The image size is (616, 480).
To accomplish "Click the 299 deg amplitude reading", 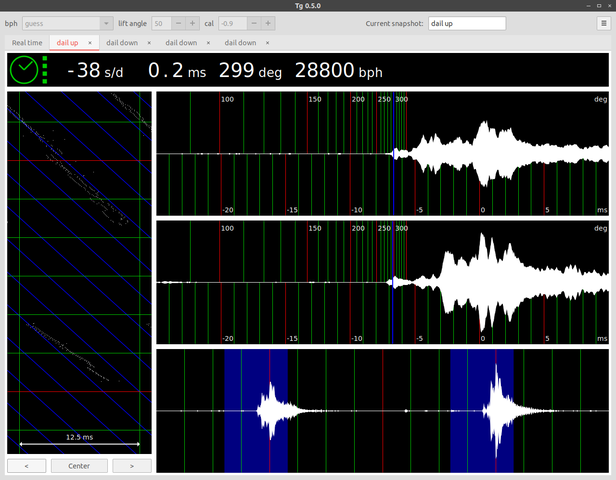I will click(250, 71).
